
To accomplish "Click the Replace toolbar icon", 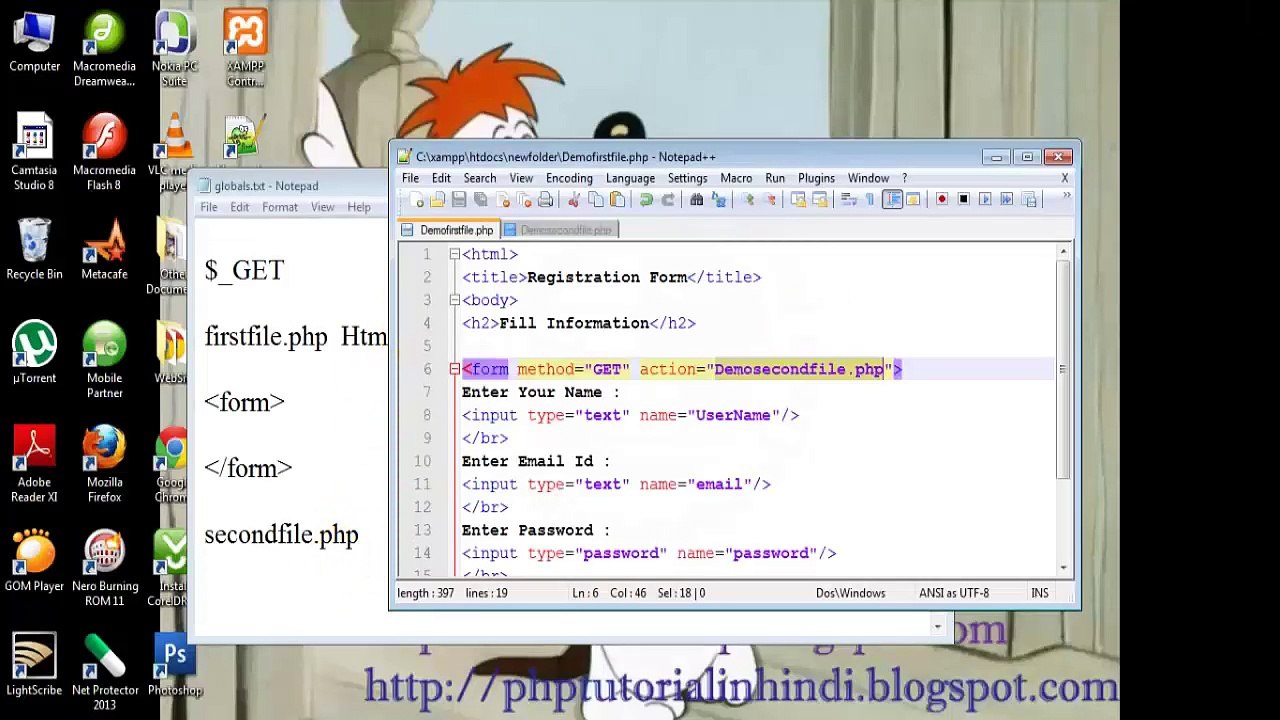I will coord(719,200).
